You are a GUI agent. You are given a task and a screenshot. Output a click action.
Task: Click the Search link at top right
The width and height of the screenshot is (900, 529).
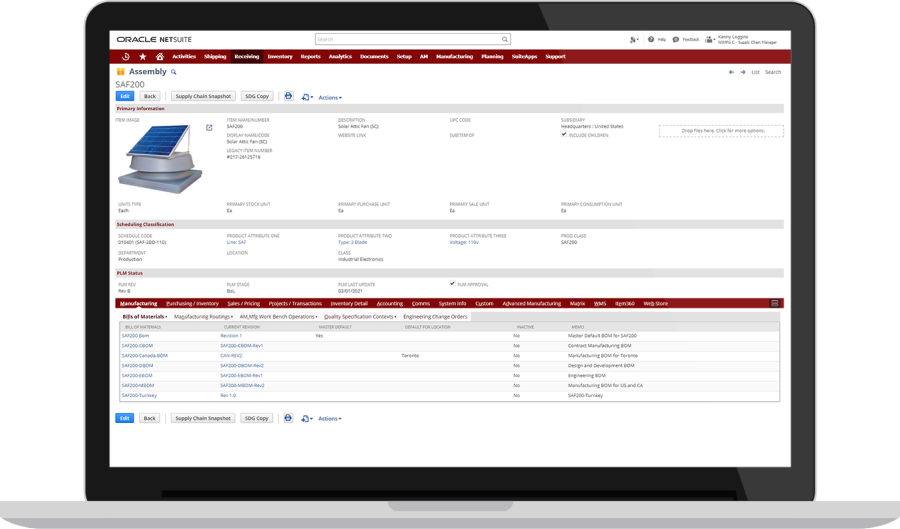click(x=773, y=72)
